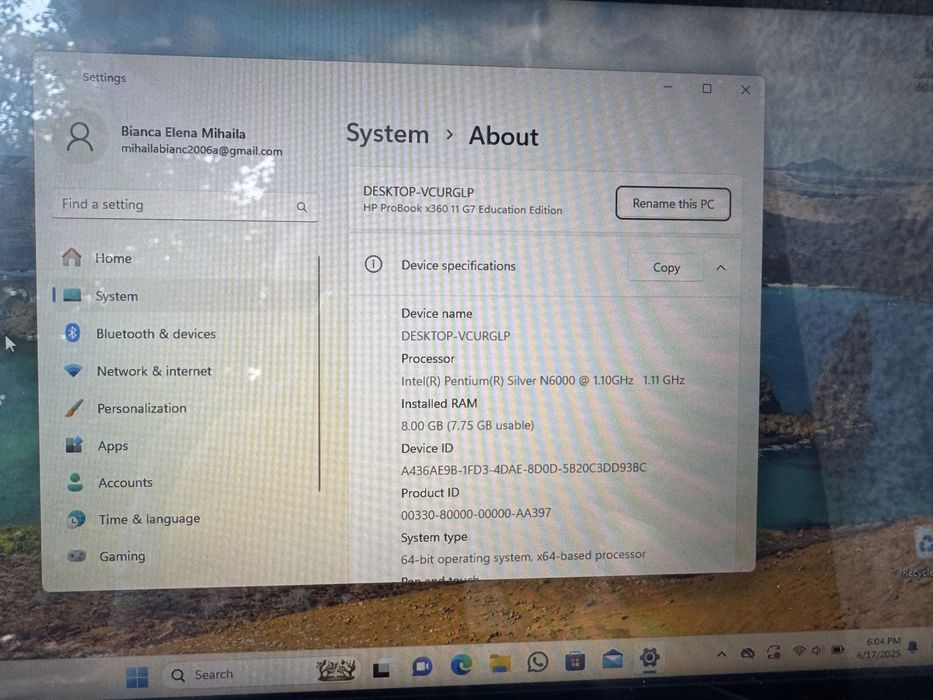The image size is (933, 700).
Task: Click the Settings gear taskbar icon
Action: pyautogui.click(x=649, y=658)
